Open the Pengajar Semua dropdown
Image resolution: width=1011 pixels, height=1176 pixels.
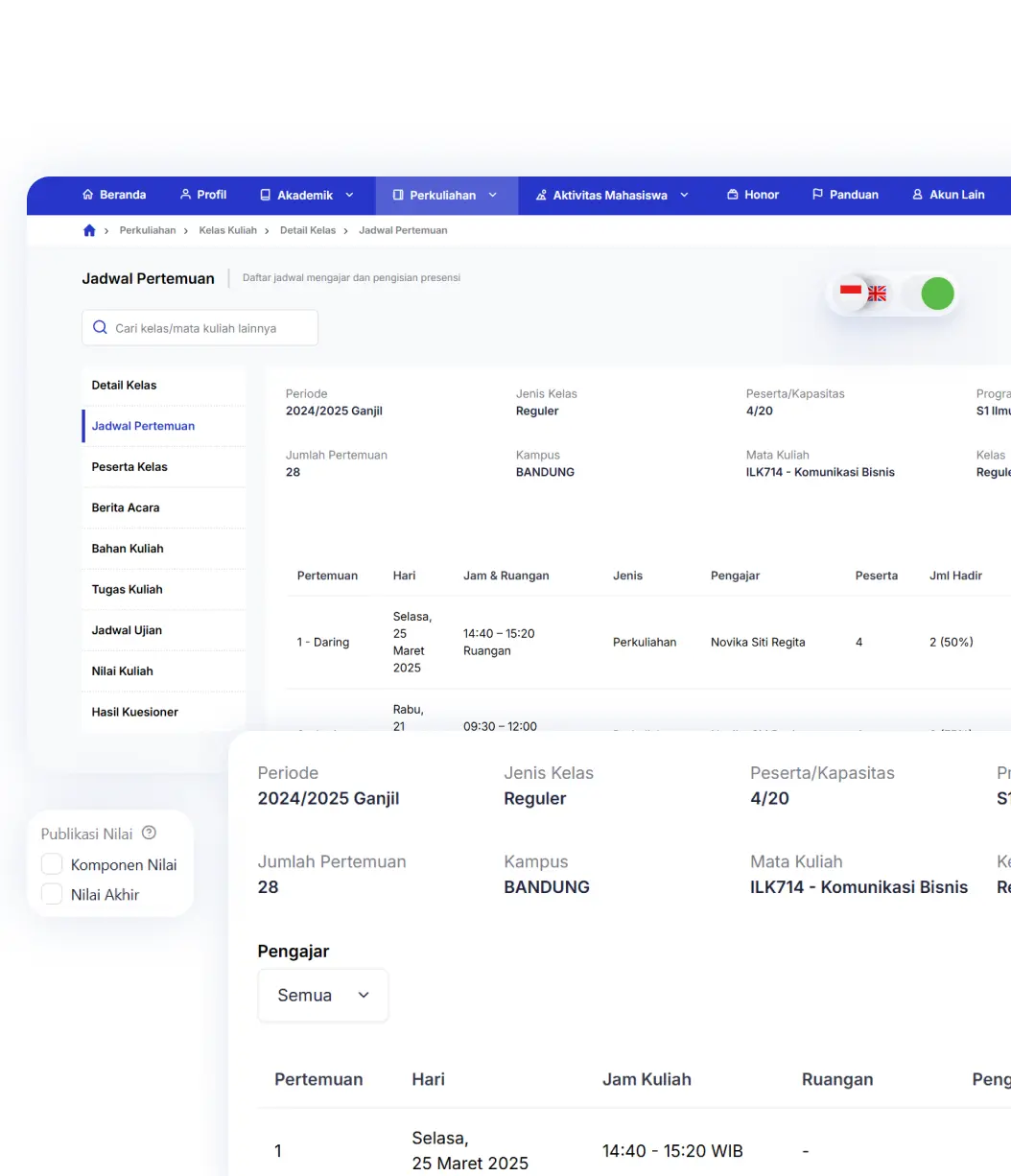click(323, 995)
